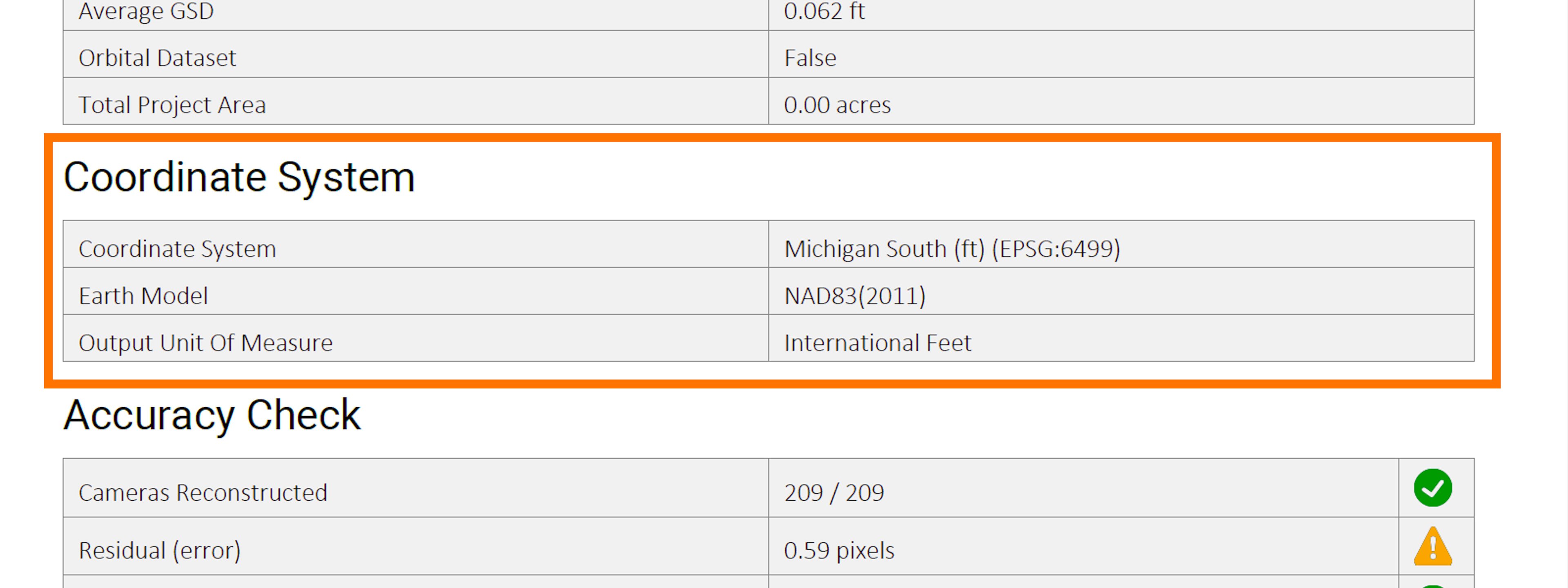Select the International Feet value
1568x588 pixels.
[877, 343]
